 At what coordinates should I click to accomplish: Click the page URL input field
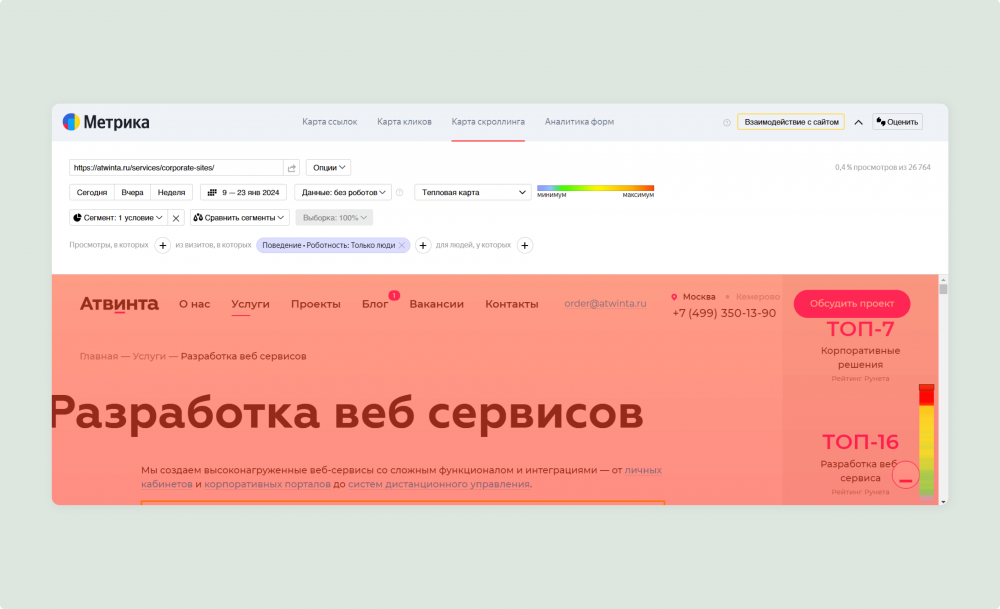[176, 168]
